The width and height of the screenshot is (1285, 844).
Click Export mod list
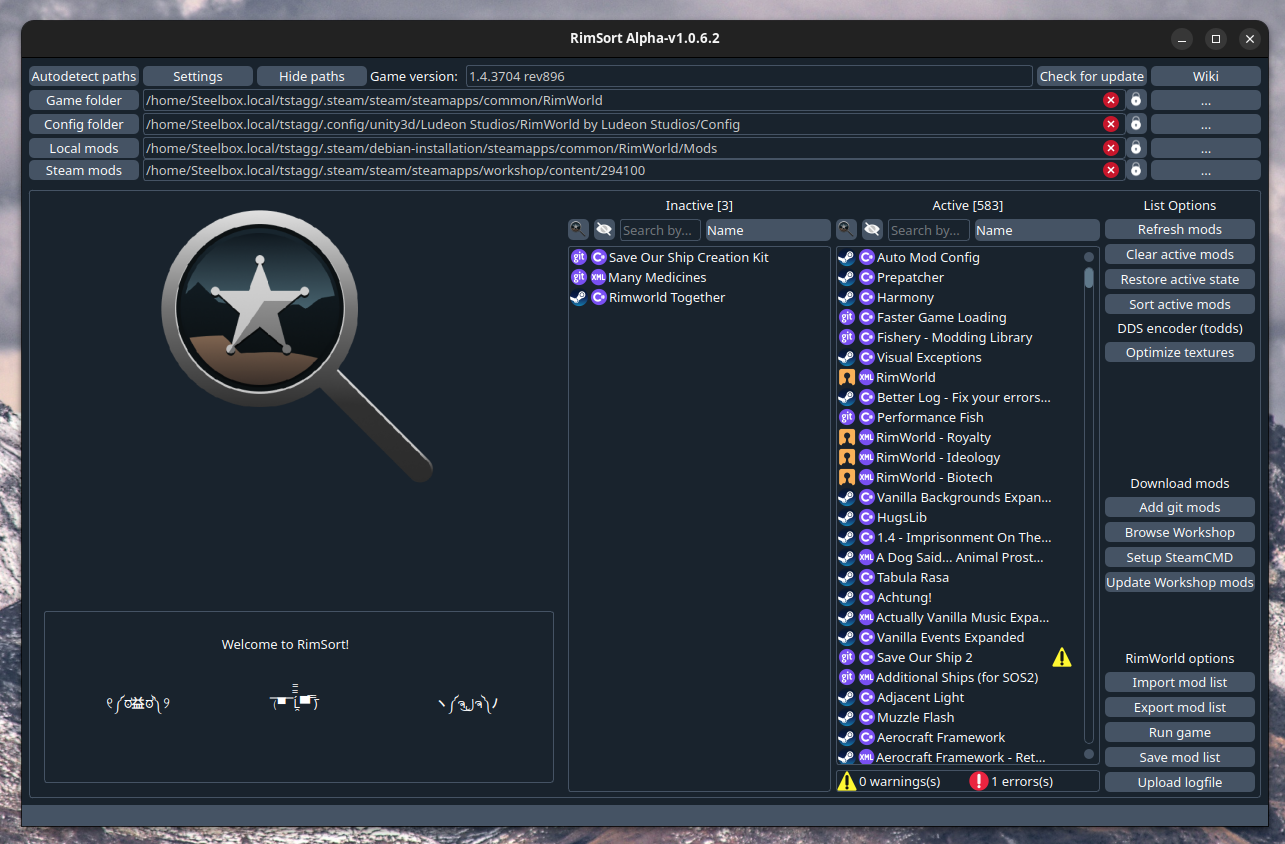click(1180, 707)
